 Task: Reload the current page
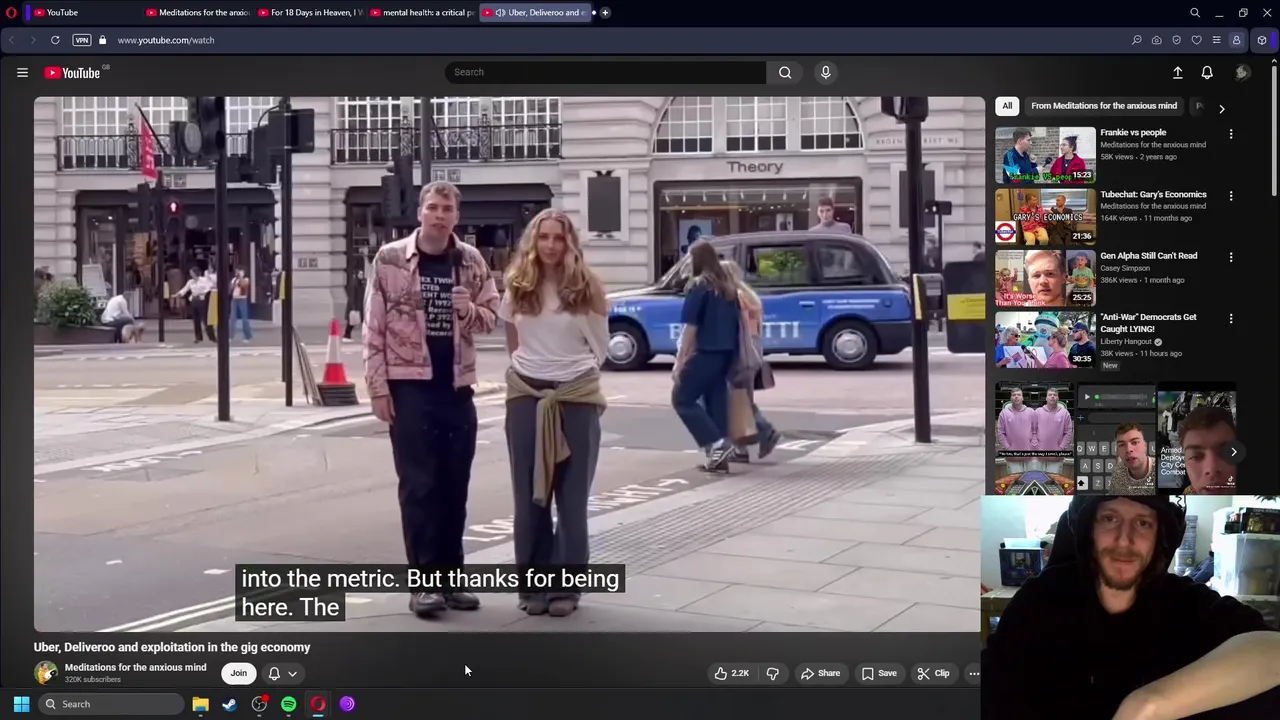tap(55, 40)
